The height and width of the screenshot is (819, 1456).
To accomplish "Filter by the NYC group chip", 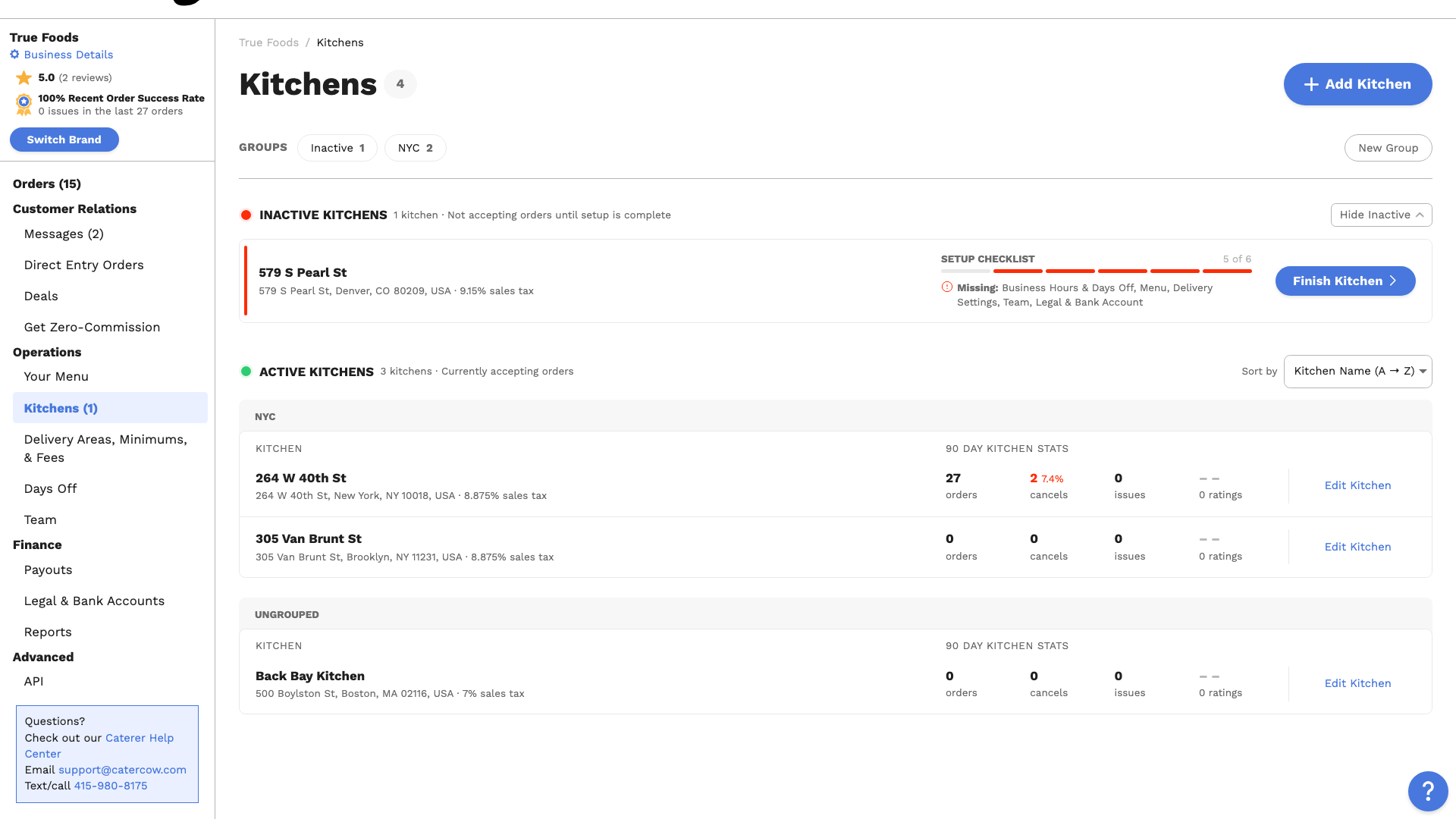I will (416, 148).
